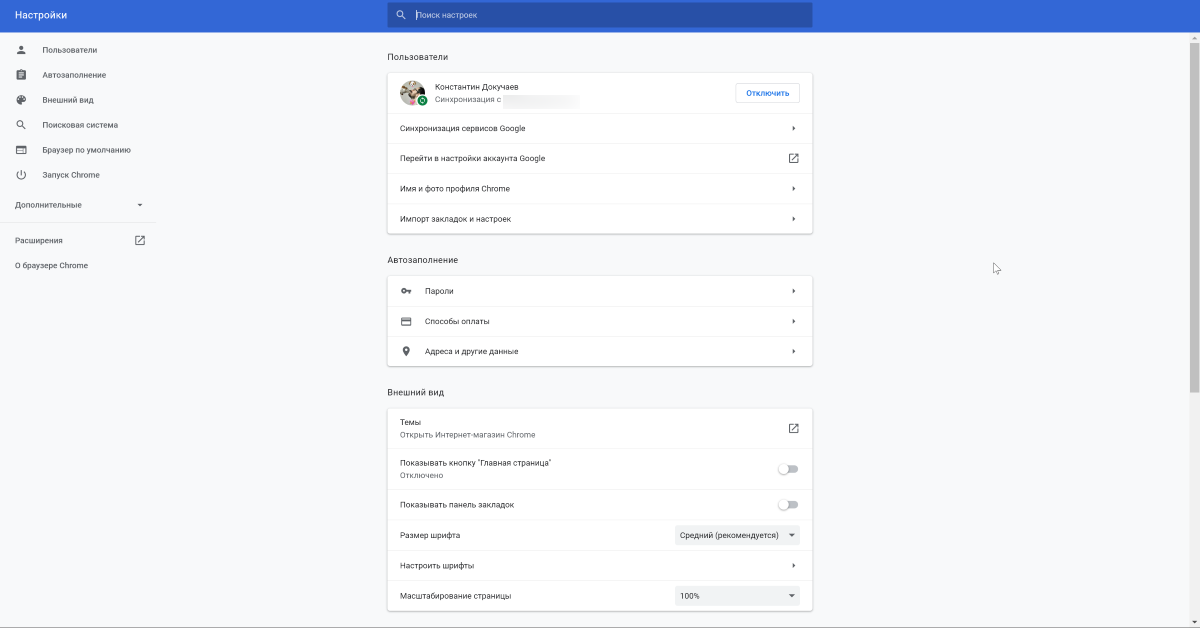Open О браузере Chrome link
1200x628 pixels.
[x=51, y=265]
